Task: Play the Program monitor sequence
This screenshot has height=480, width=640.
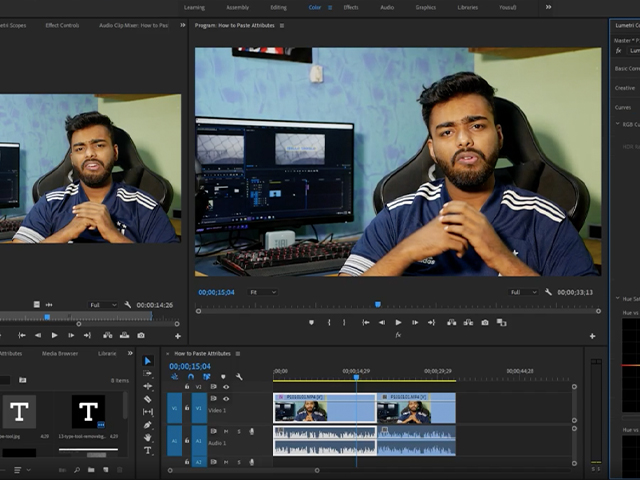Action: pyautogui.click(x=398, y=322)
